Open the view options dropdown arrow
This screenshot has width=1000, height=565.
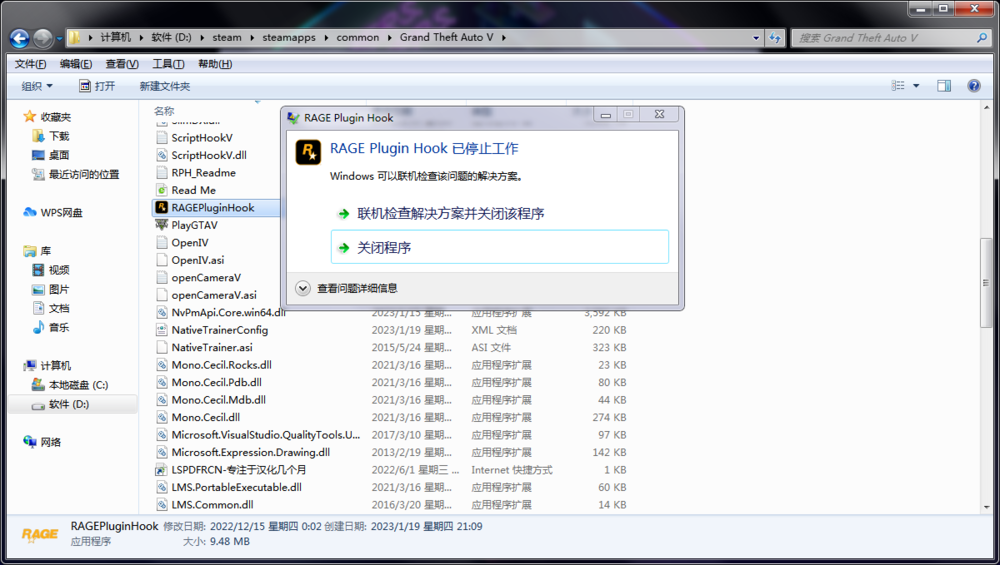916,86
